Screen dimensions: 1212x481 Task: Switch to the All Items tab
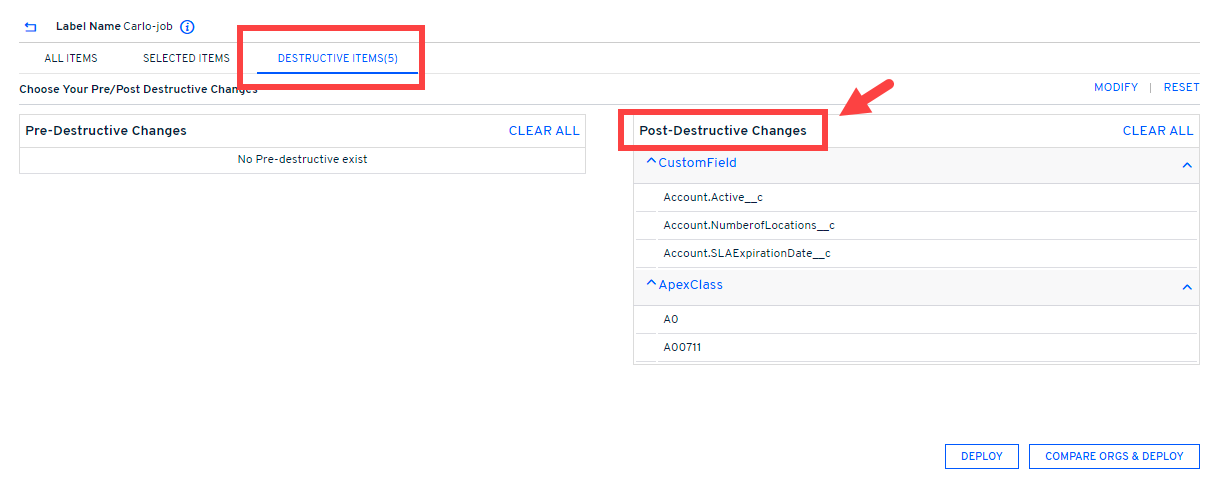(x=71, y=59)
